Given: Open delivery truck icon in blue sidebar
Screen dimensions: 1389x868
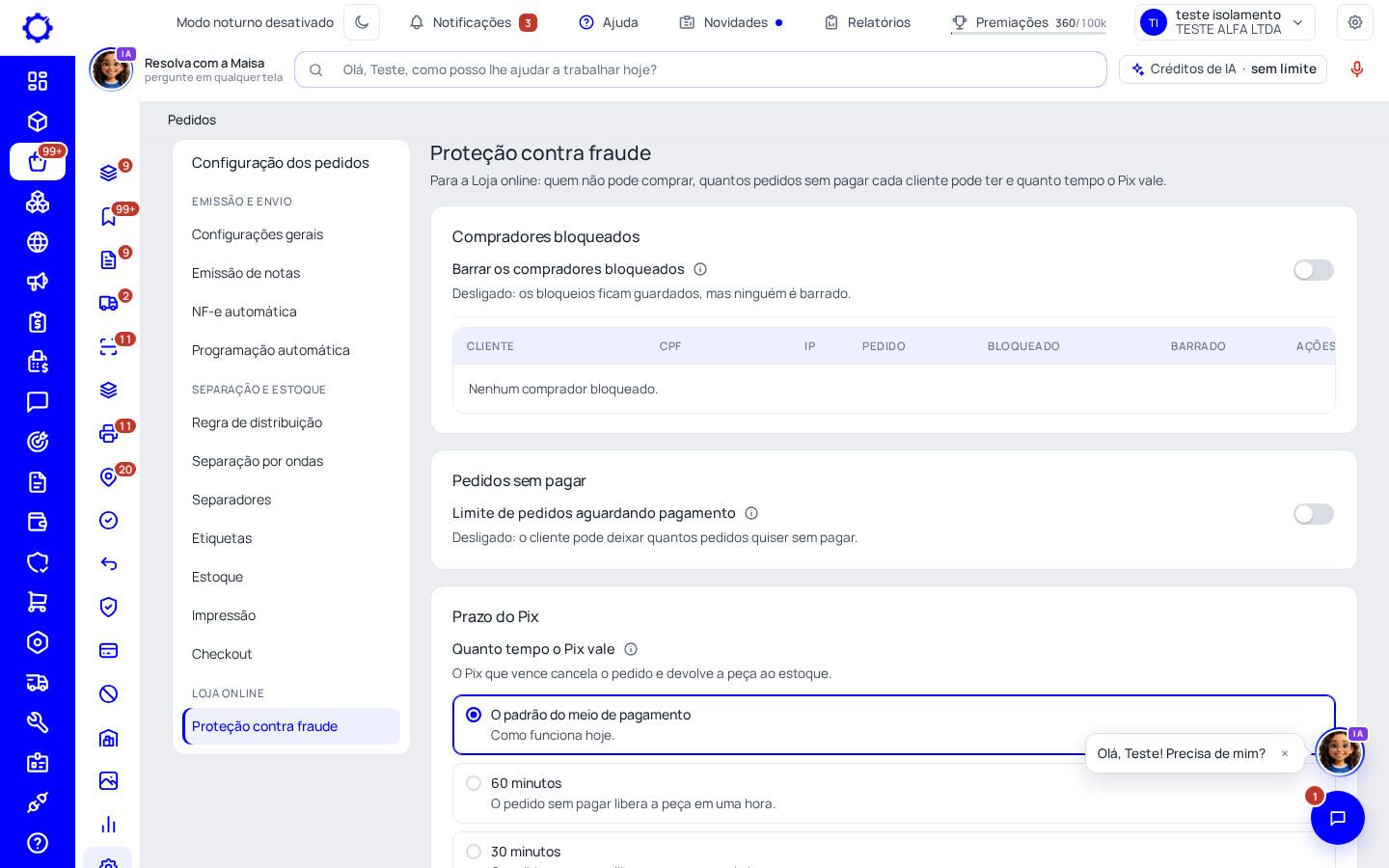Looking at the screenshot, I should point(38,683).
